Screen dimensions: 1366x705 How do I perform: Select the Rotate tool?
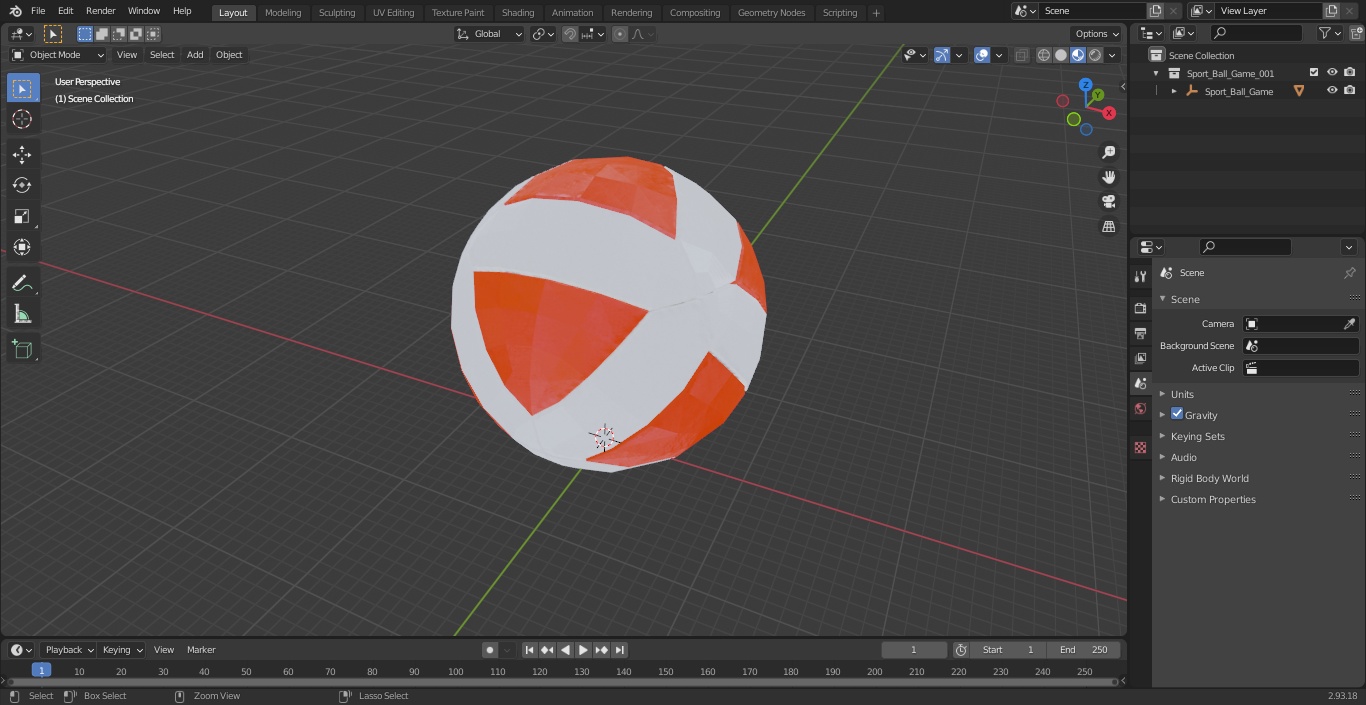point(22,185)
